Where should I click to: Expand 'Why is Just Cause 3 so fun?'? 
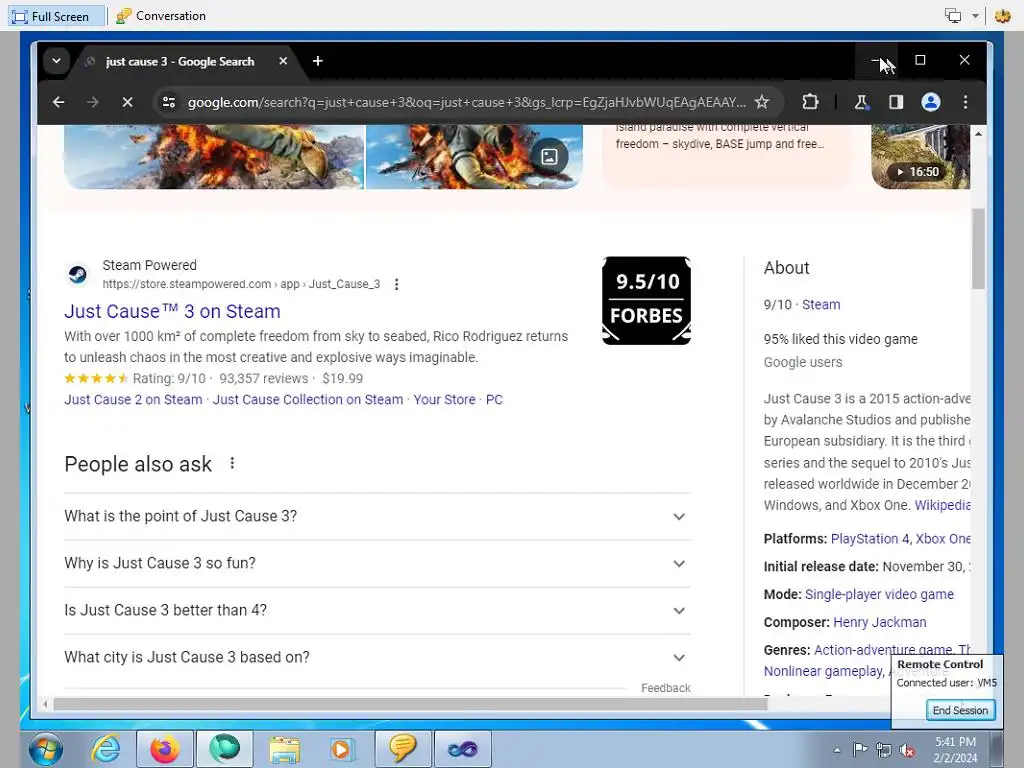click(377, 564)
